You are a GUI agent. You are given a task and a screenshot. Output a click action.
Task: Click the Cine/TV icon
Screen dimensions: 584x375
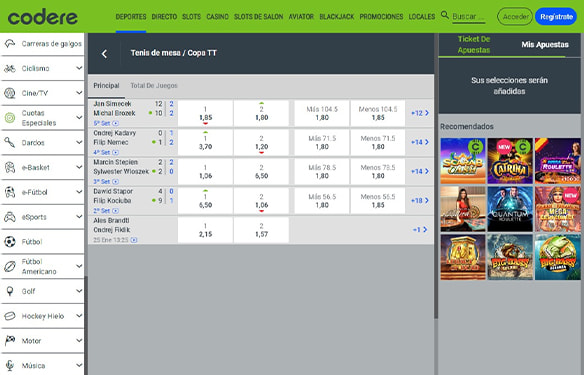[10, 93]
